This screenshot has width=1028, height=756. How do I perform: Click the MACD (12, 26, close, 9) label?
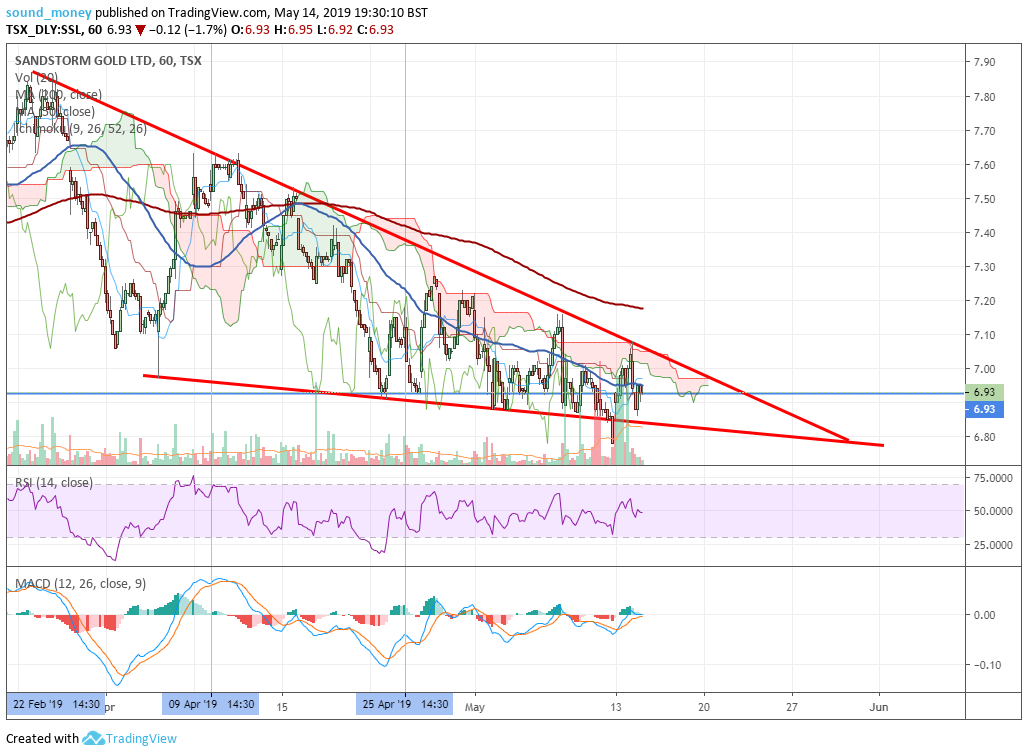(x=80, y=584)
